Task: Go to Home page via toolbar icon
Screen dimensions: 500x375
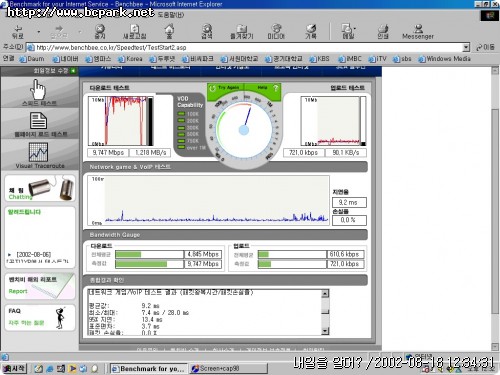Action: coord(169,32)
